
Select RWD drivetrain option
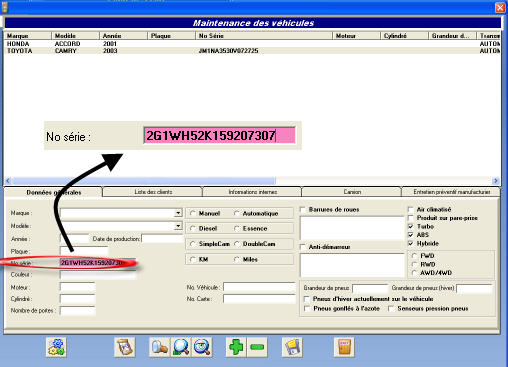(x=414, y=264)
